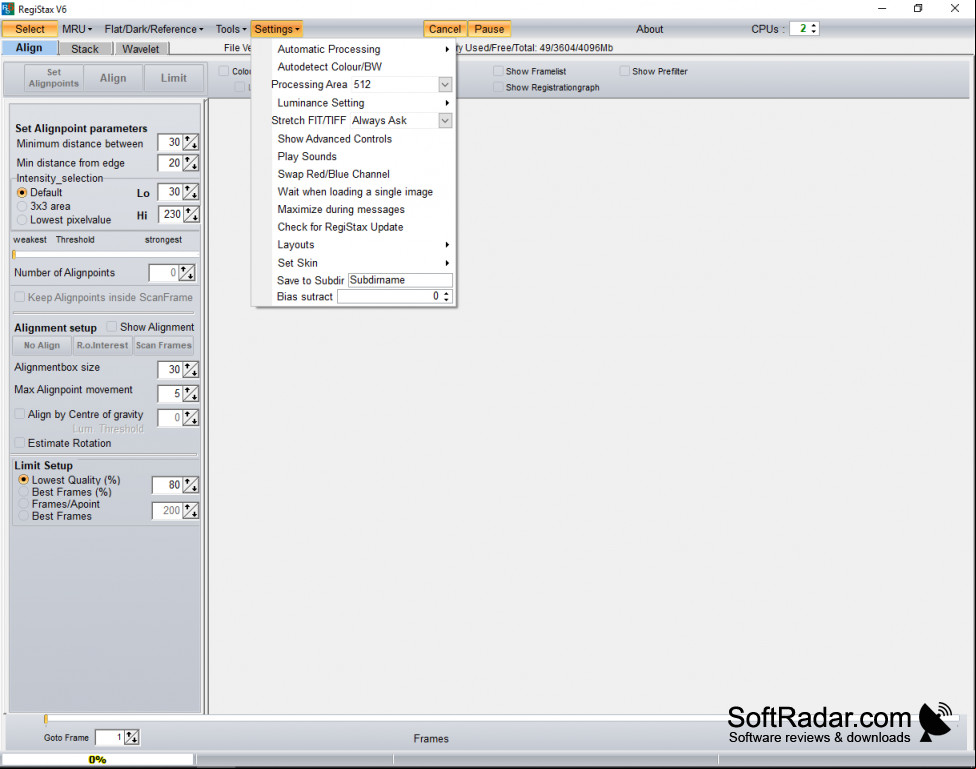Click the Save to Subdir text field
This screenshot has height=769, width=976.
point(400,280)
